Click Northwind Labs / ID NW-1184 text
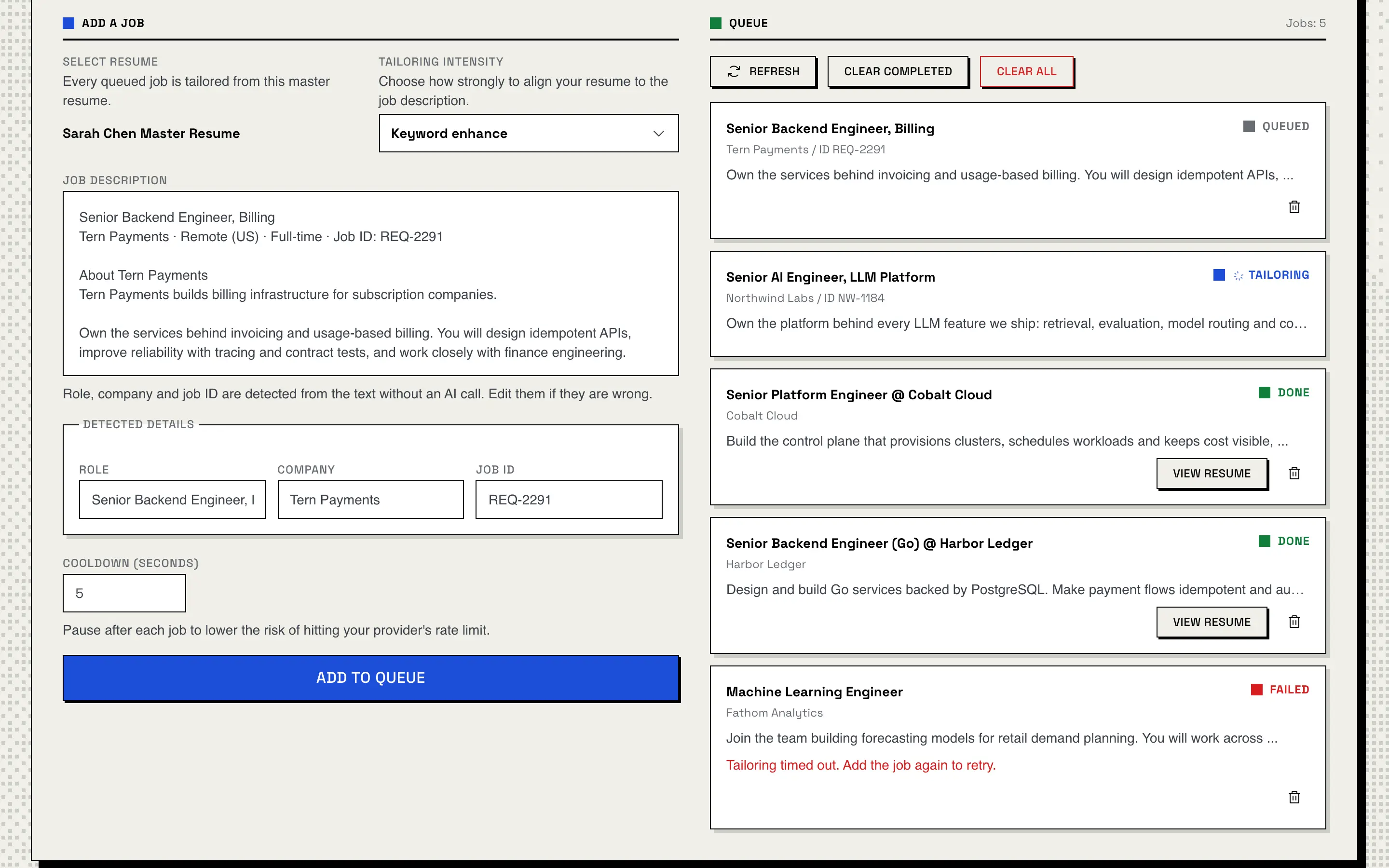Image resolution: width=1389 pixels, height=868 pixels. (x=805, y=298)
